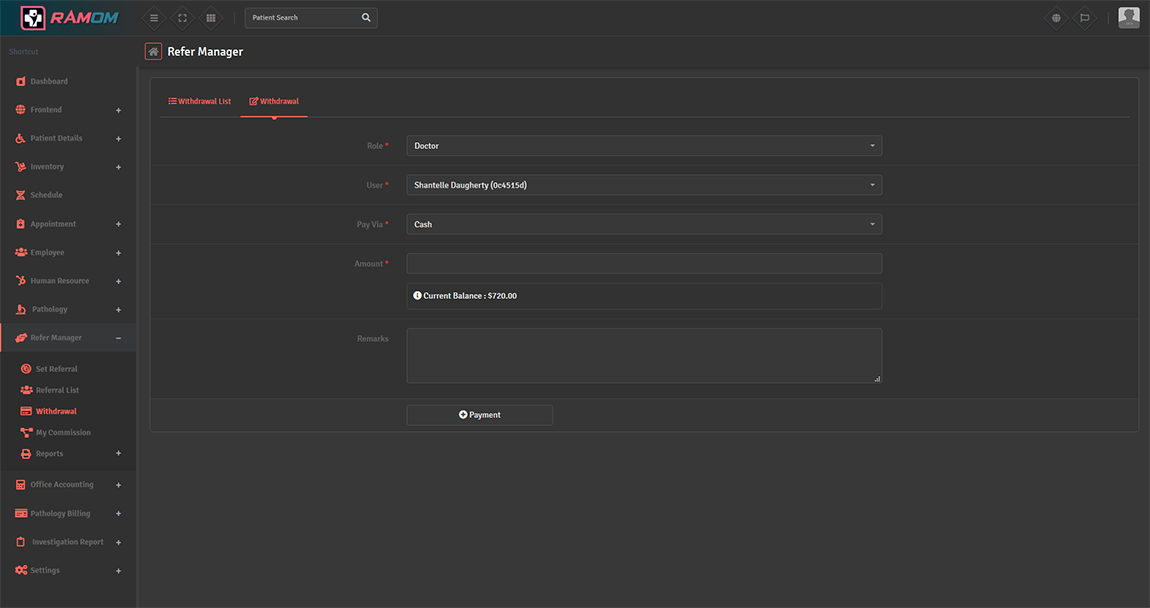This screenshot has height=608, width=1150.
Task: Open My Commission in sidebar
Action: click(63, 433)
